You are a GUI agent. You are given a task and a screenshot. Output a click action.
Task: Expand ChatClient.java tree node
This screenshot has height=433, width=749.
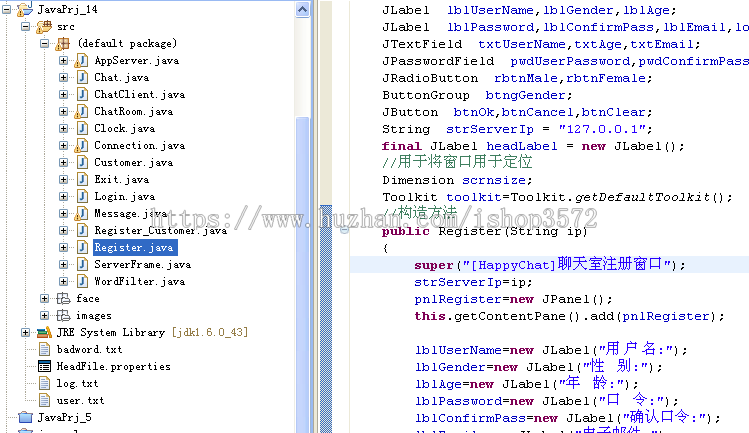pyautogui.click(x=63, y=94)
